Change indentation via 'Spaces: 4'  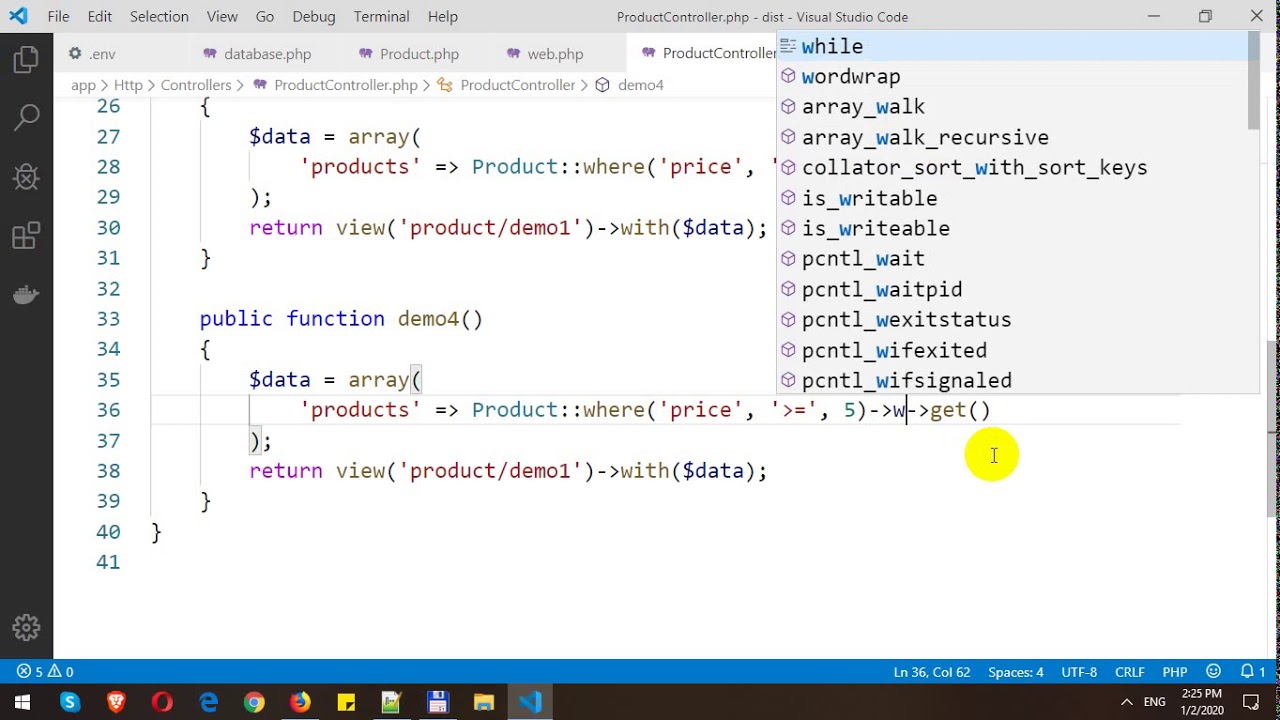click(1016, 672)
